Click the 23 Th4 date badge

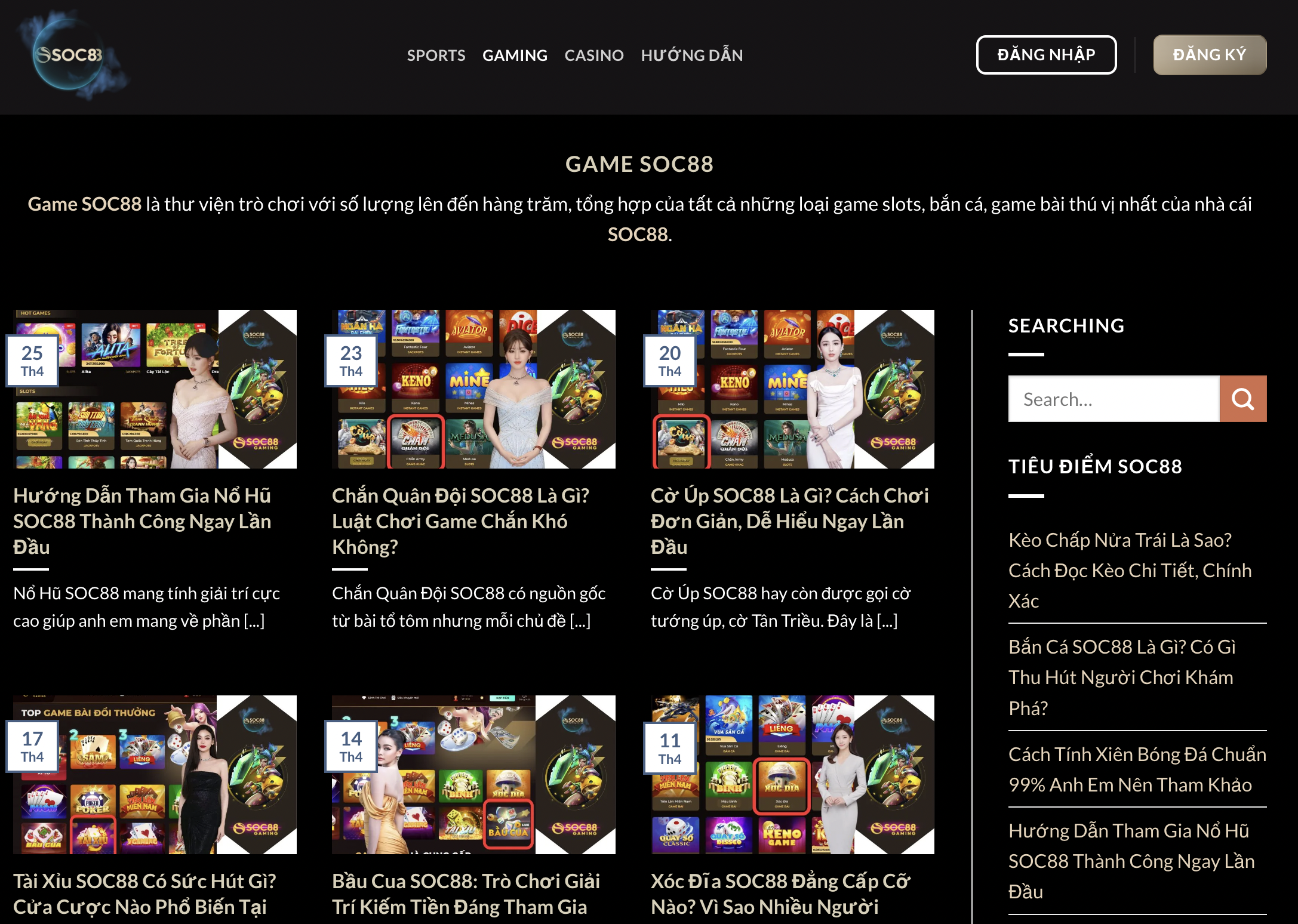[x=351, y=361]
